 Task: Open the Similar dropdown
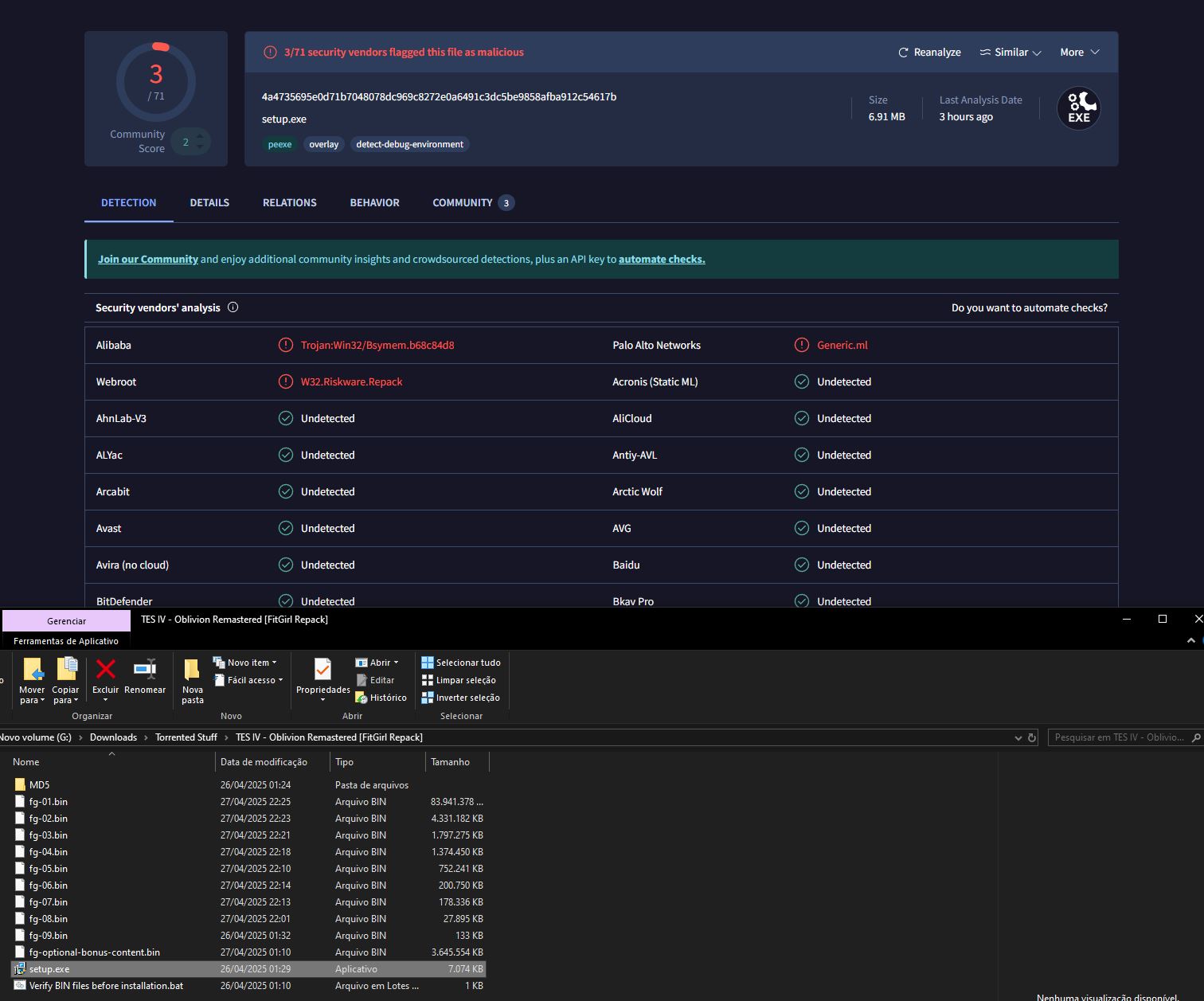[x=1010, y=53]
